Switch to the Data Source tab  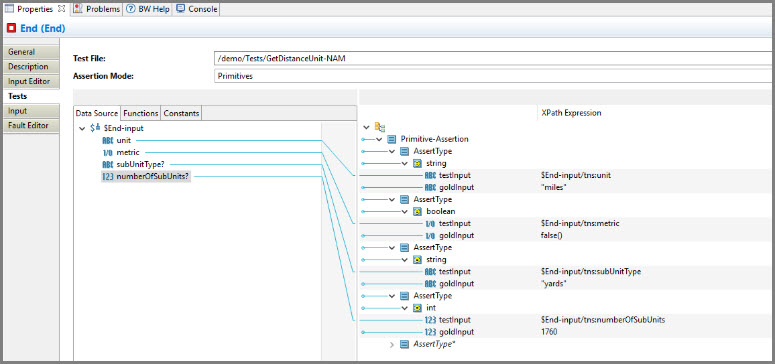pos(97,113)
